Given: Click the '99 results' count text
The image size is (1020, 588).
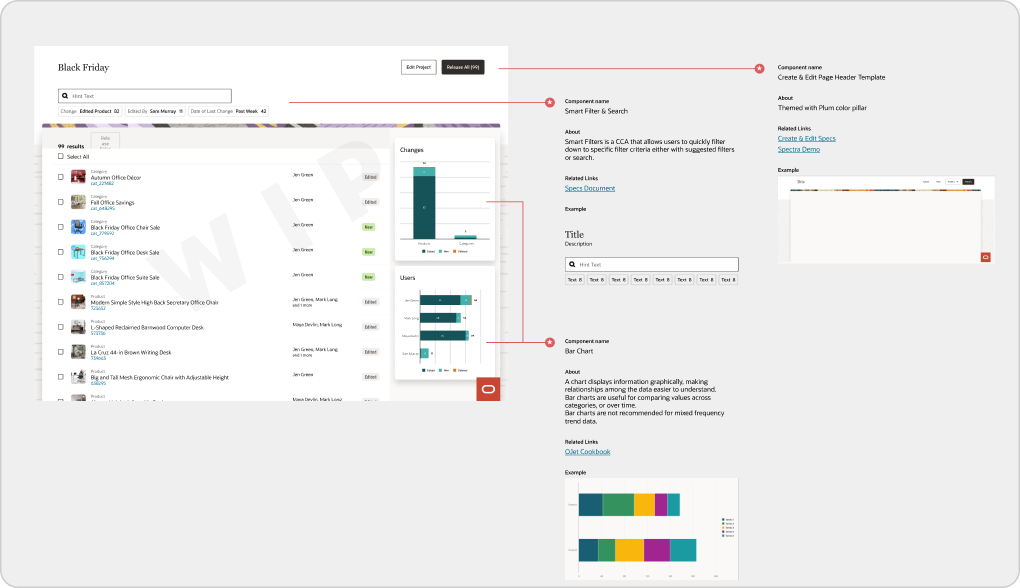Looking at the screenshot, I should click(71, 146).
